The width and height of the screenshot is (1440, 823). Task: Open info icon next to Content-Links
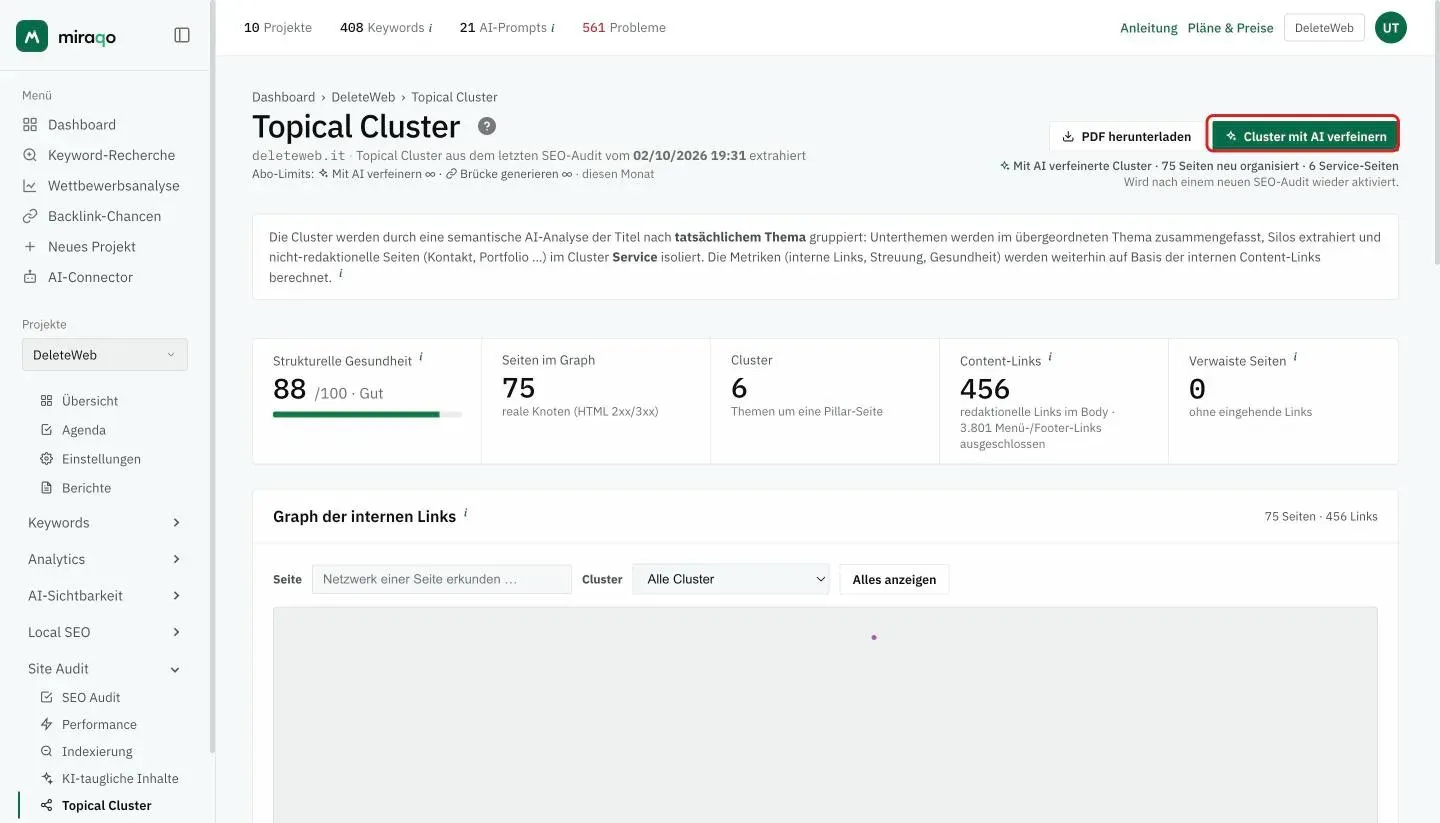[1050, 357]
